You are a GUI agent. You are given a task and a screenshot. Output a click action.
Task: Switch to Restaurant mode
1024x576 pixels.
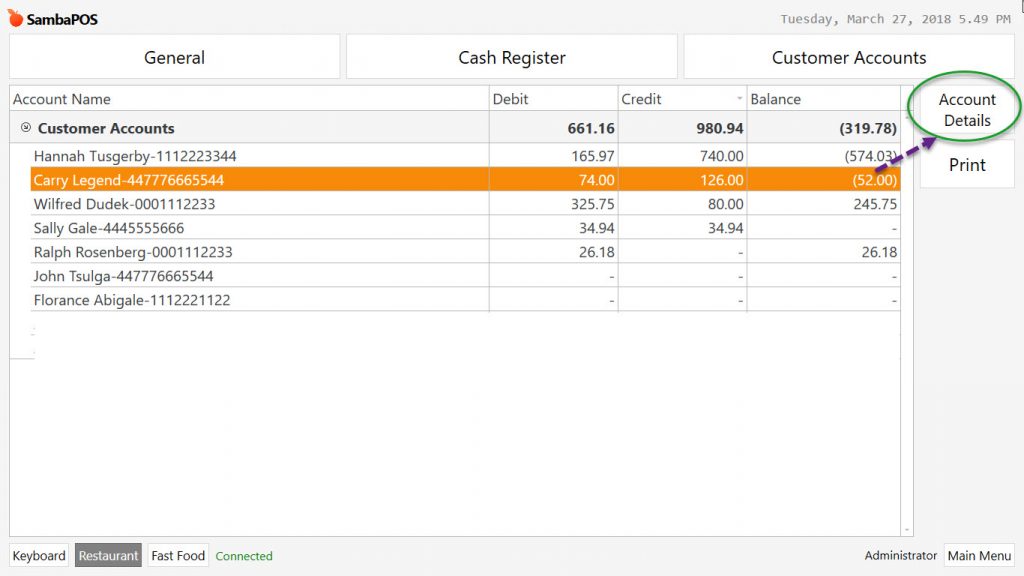tap(108, 556)
